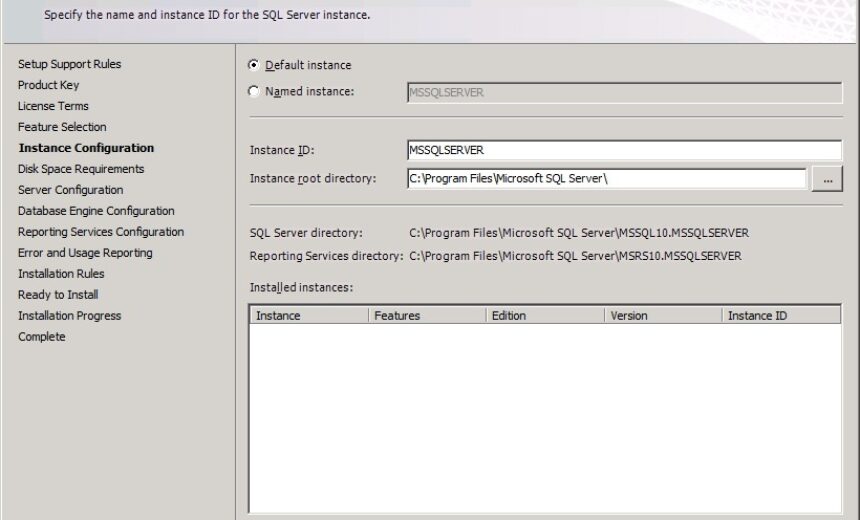Sort installed instances by Edition column
The height and width of the screenshot is (520, 860).
point(545,315)
